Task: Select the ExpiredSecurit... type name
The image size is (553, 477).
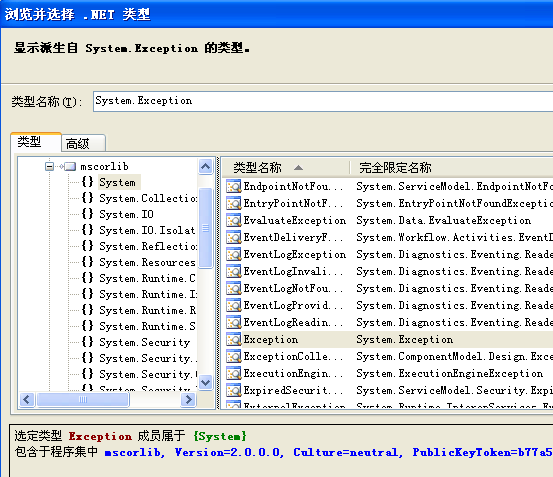Action: click(x=293, y=390)
